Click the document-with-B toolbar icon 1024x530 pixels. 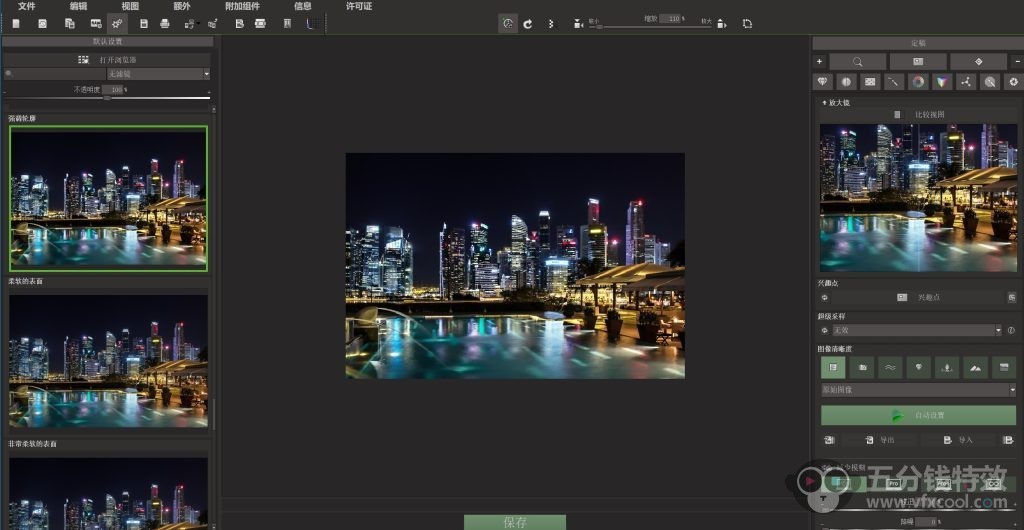(239, 23)
